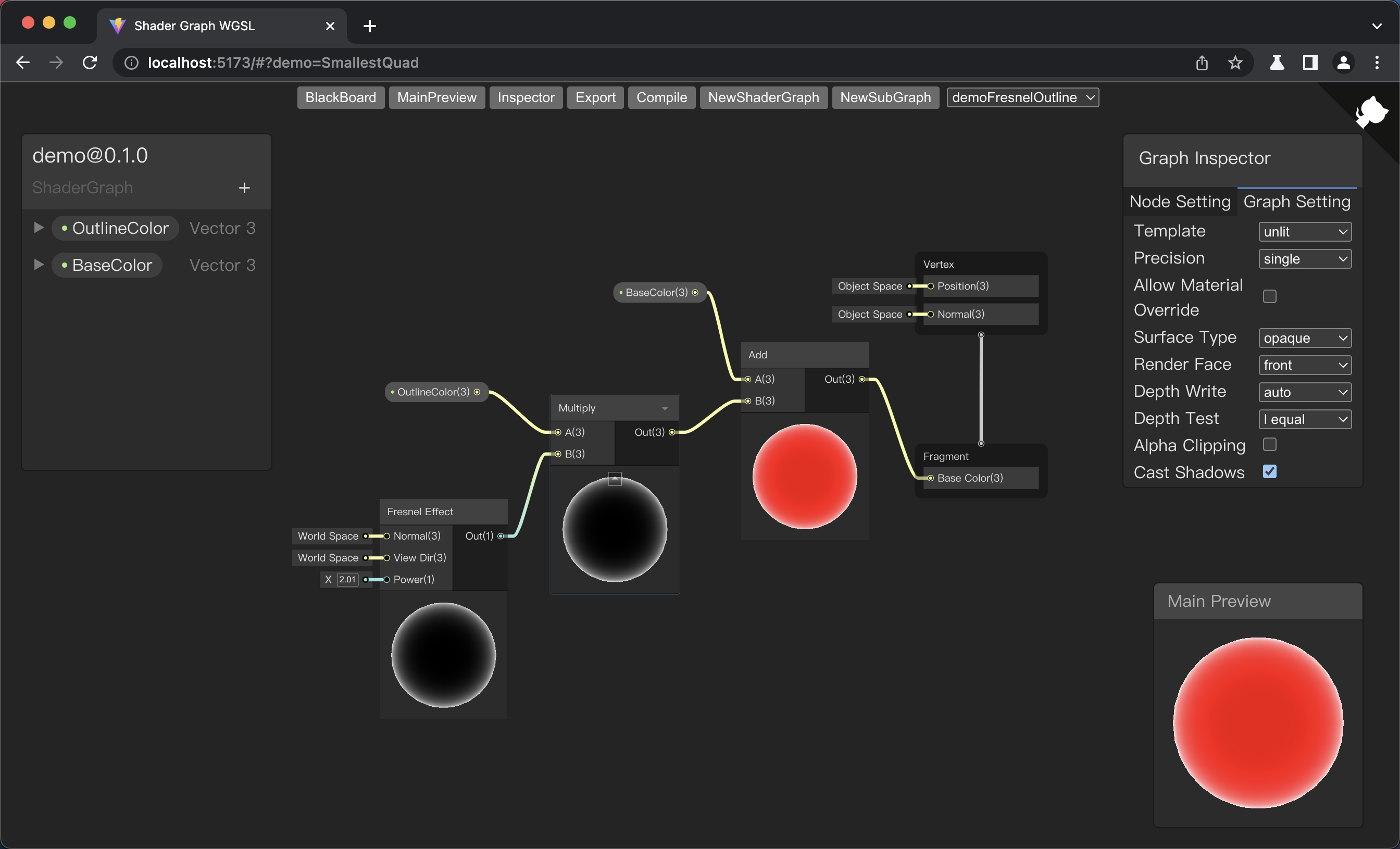The width and height of the screenshot is (1400, 849).
Task: Click the Add node red sphere preview
Action: (x=804, y=476)
